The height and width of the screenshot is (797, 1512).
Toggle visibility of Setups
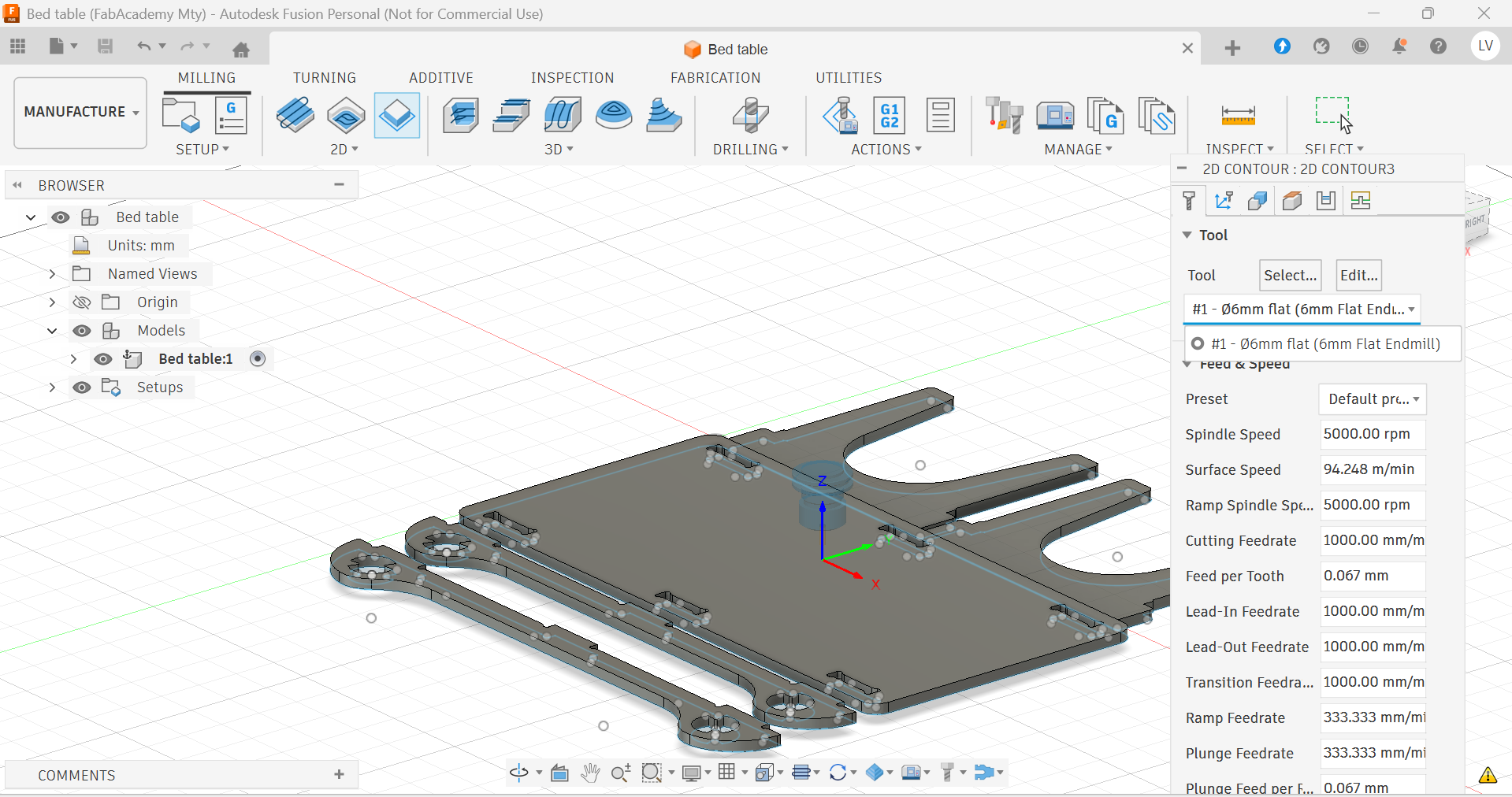[x=82, y=387]
